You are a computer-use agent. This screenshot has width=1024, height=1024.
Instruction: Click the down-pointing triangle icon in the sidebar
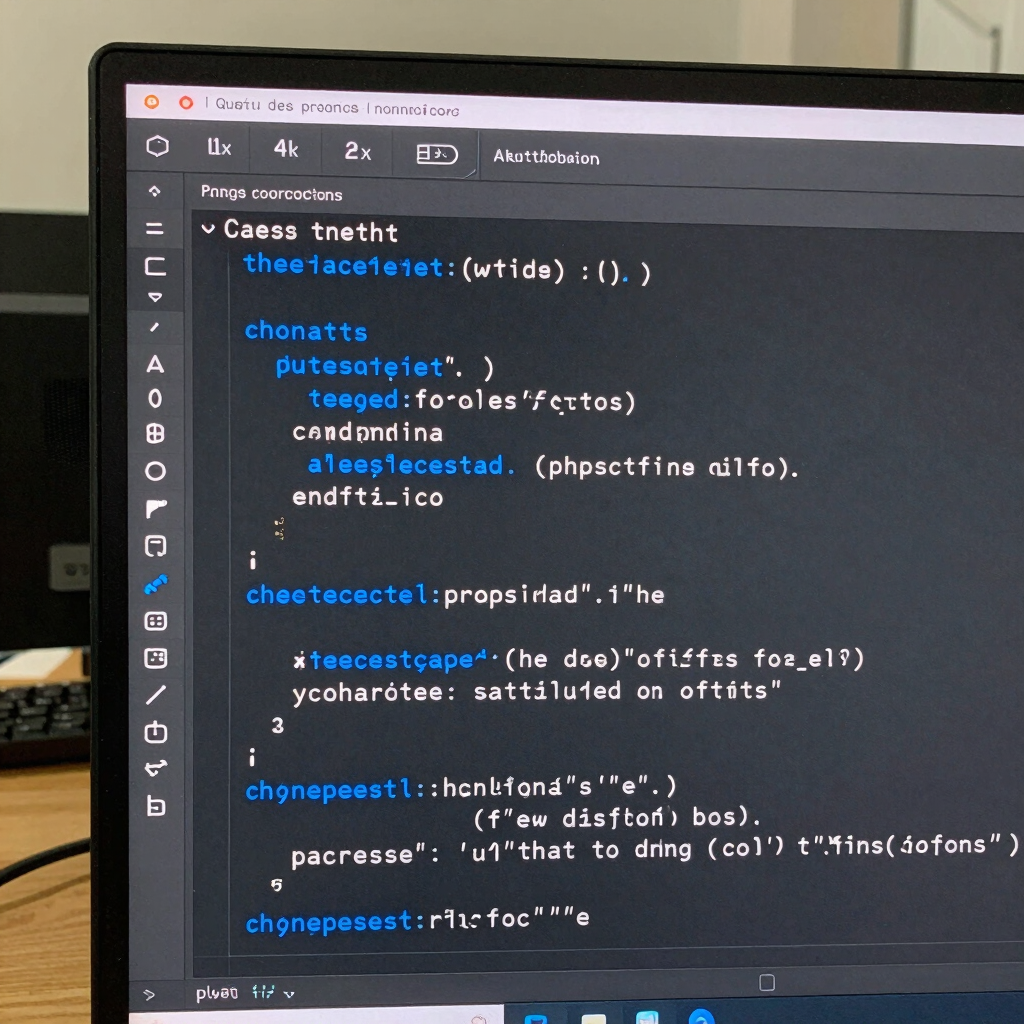(x=155, y=297)
